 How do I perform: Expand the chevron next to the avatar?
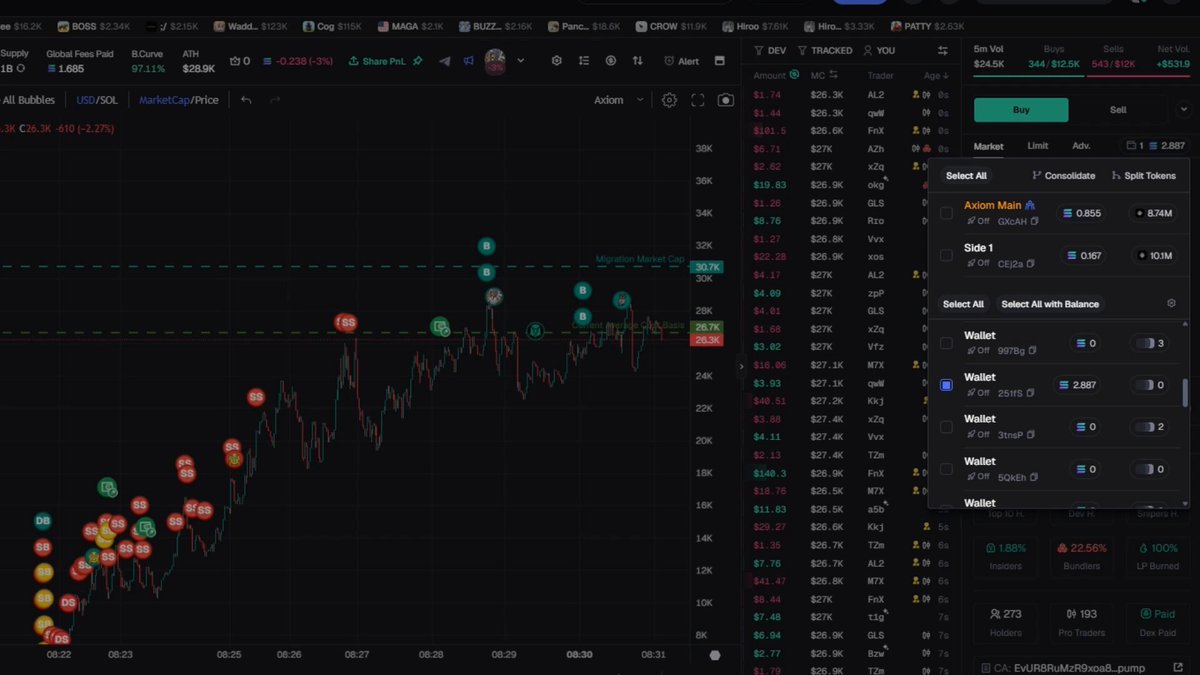[x=520, y=61]
